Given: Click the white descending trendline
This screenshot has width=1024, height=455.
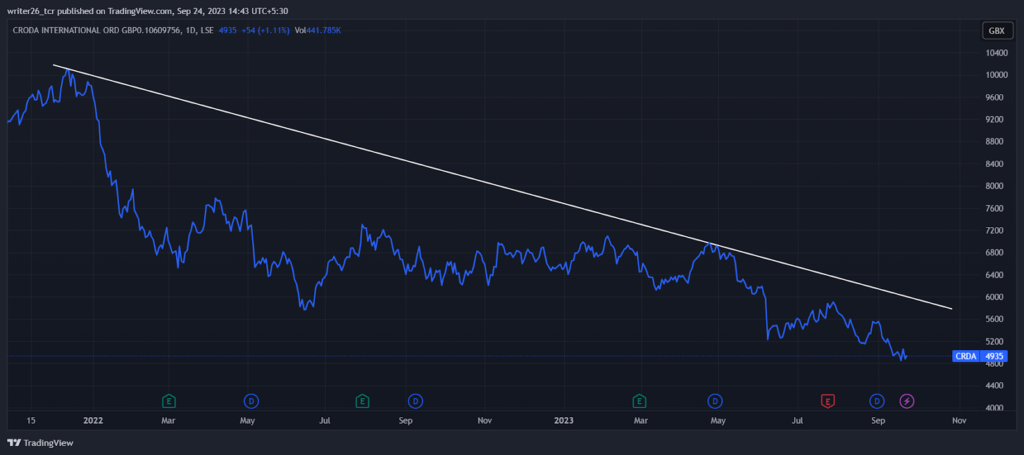Looking at the screenshot, I should [x=503, y=188].
